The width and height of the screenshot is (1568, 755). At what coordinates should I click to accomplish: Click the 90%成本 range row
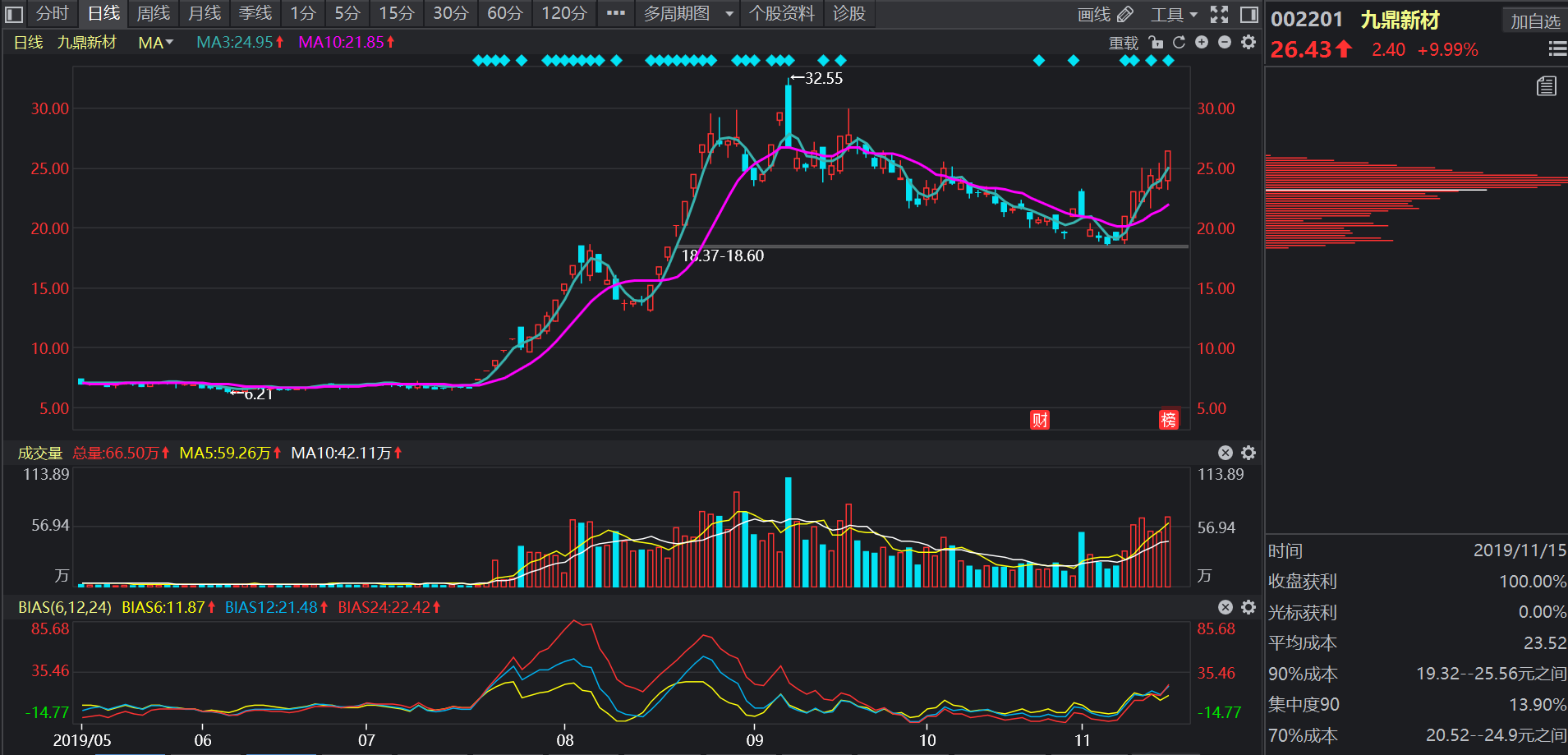pyautogui.click(x=1417, y=674)
